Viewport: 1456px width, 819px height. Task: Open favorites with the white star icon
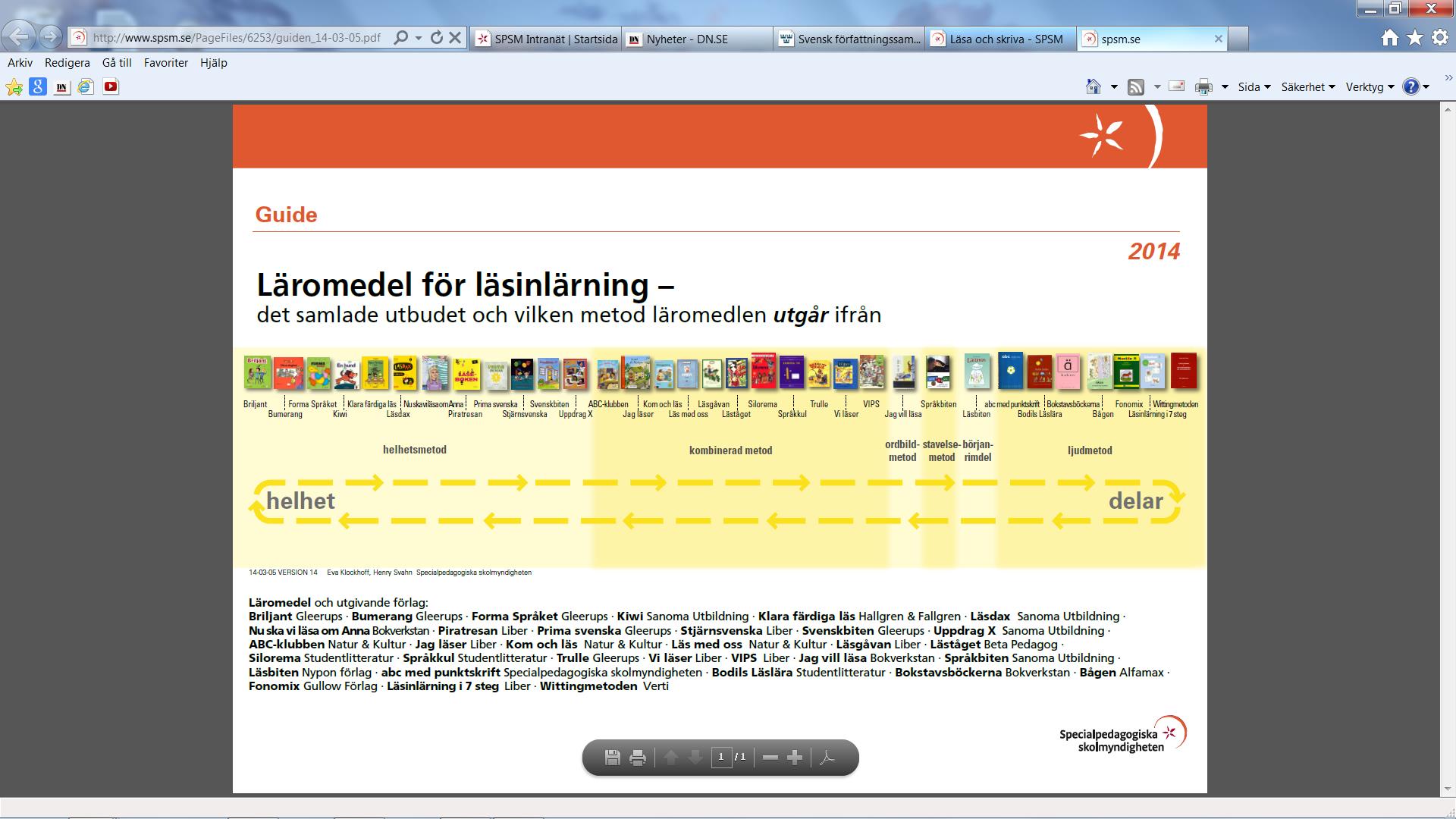coord(1415,38)
